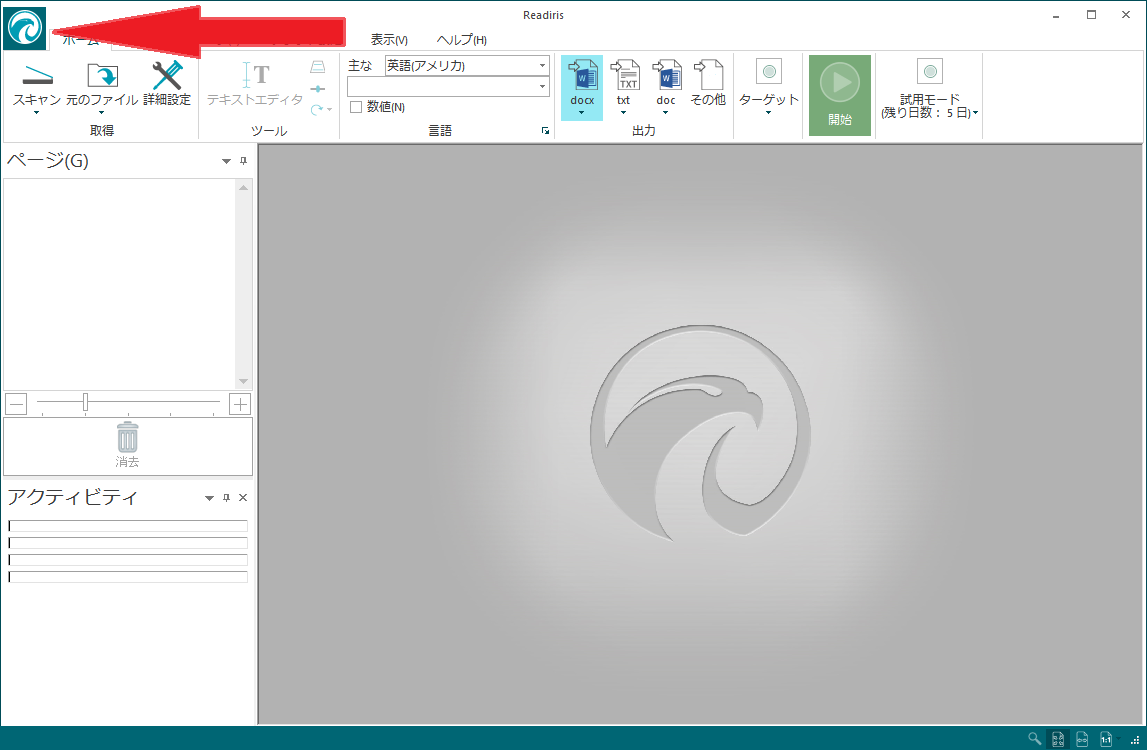Open the 英語(アメリカ) main language combo box
This screenshot has height=750, width=1147.
[x=467, y=66]
